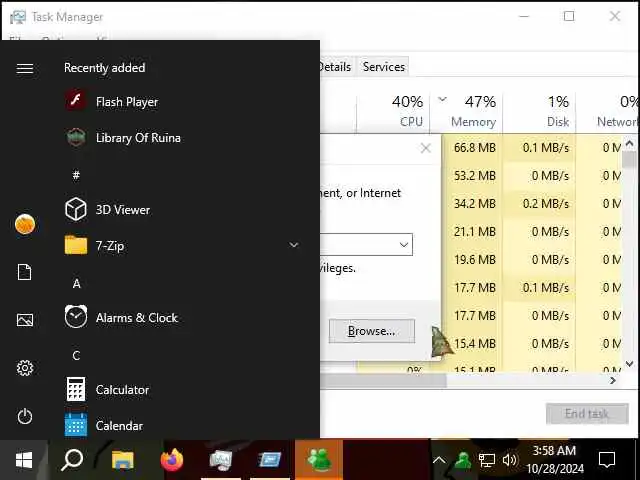Open Pictures from Start sidebar

pyautogui.click(x=25, y=320)
